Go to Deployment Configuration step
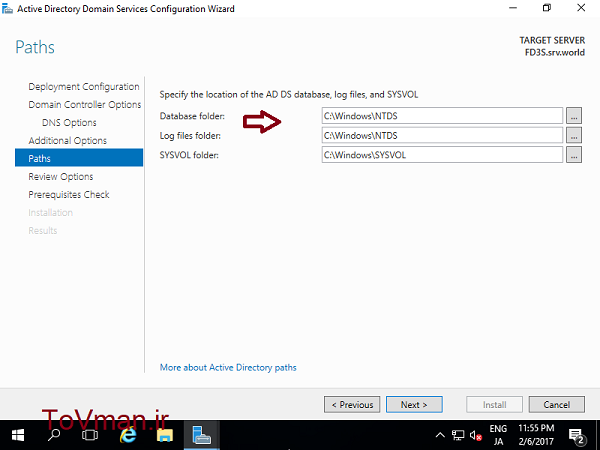 (84, 86)
